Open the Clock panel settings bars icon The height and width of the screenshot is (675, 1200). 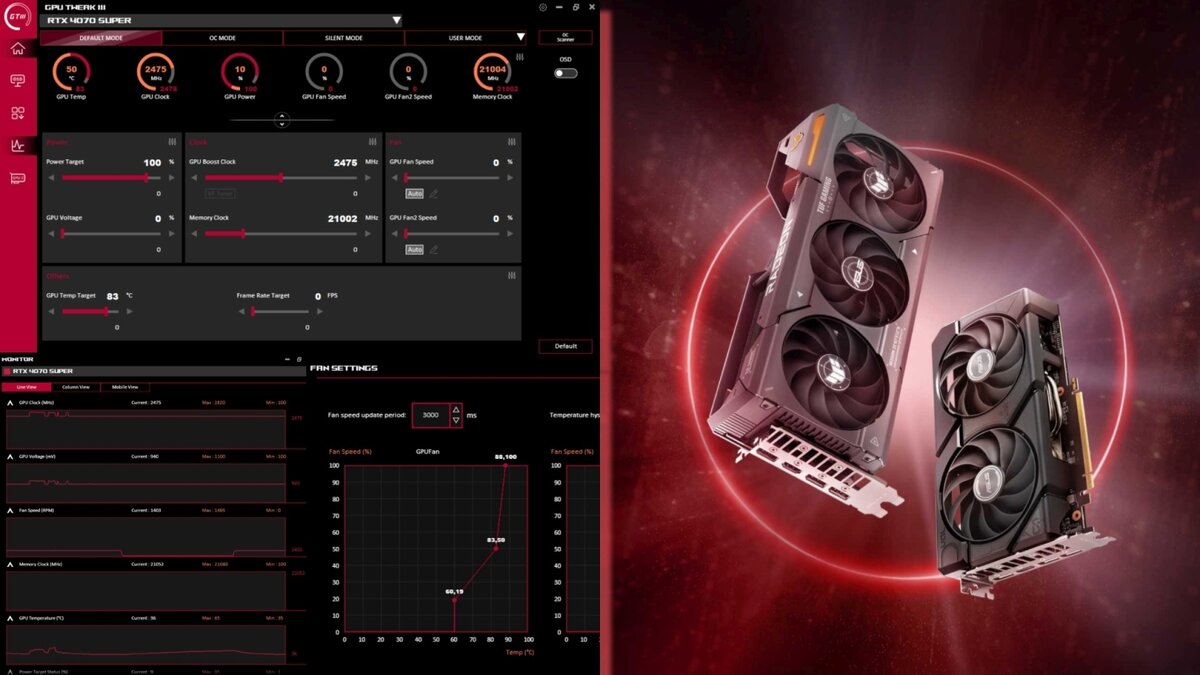372,142
